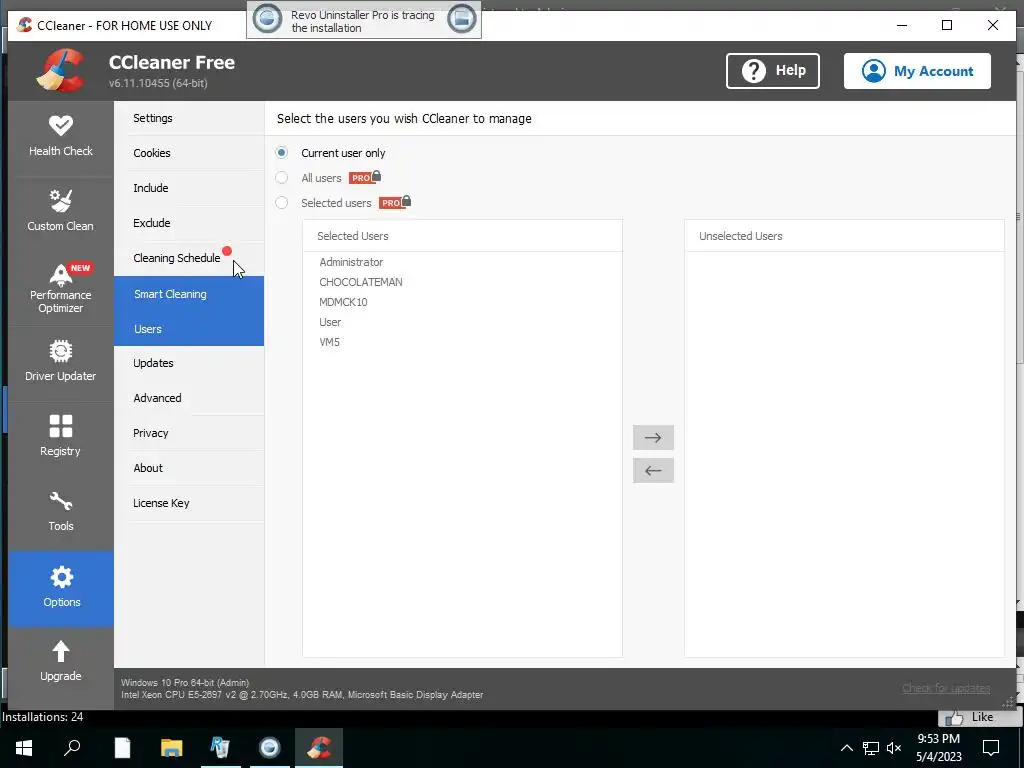The width and height of the screenshot is (1024, 768).
Task: Click the PRO lock badge beside All users
Action: (x=365, y=177)
